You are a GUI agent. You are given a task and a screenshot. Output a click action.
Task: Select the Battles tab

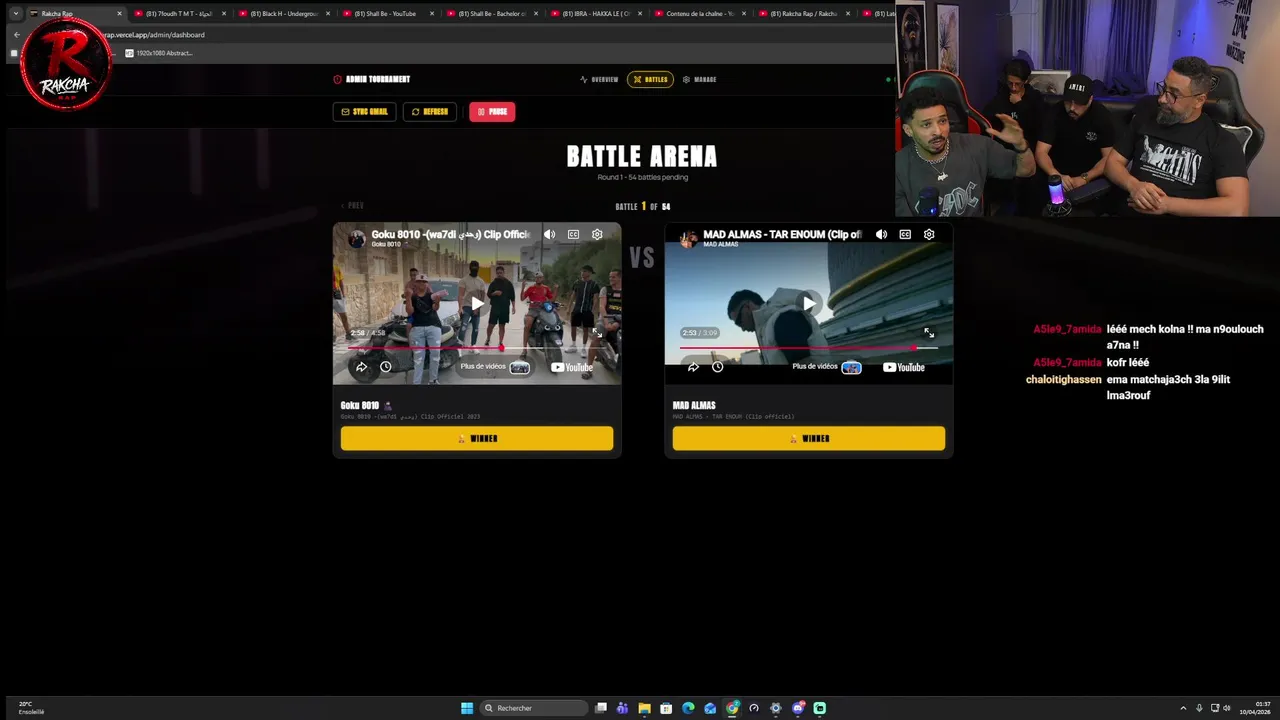(x=650, y=79)
